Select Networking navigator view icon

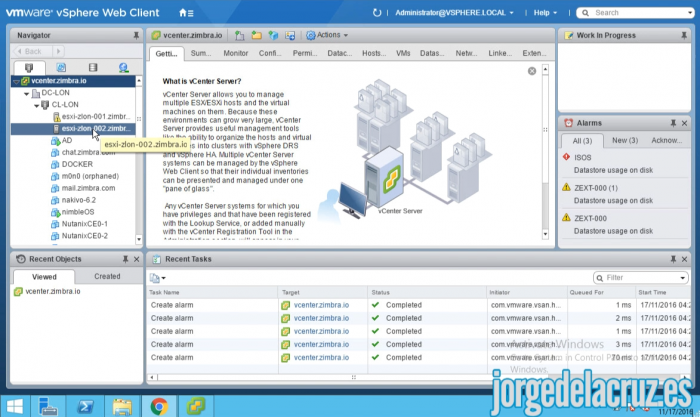[124, 67]
